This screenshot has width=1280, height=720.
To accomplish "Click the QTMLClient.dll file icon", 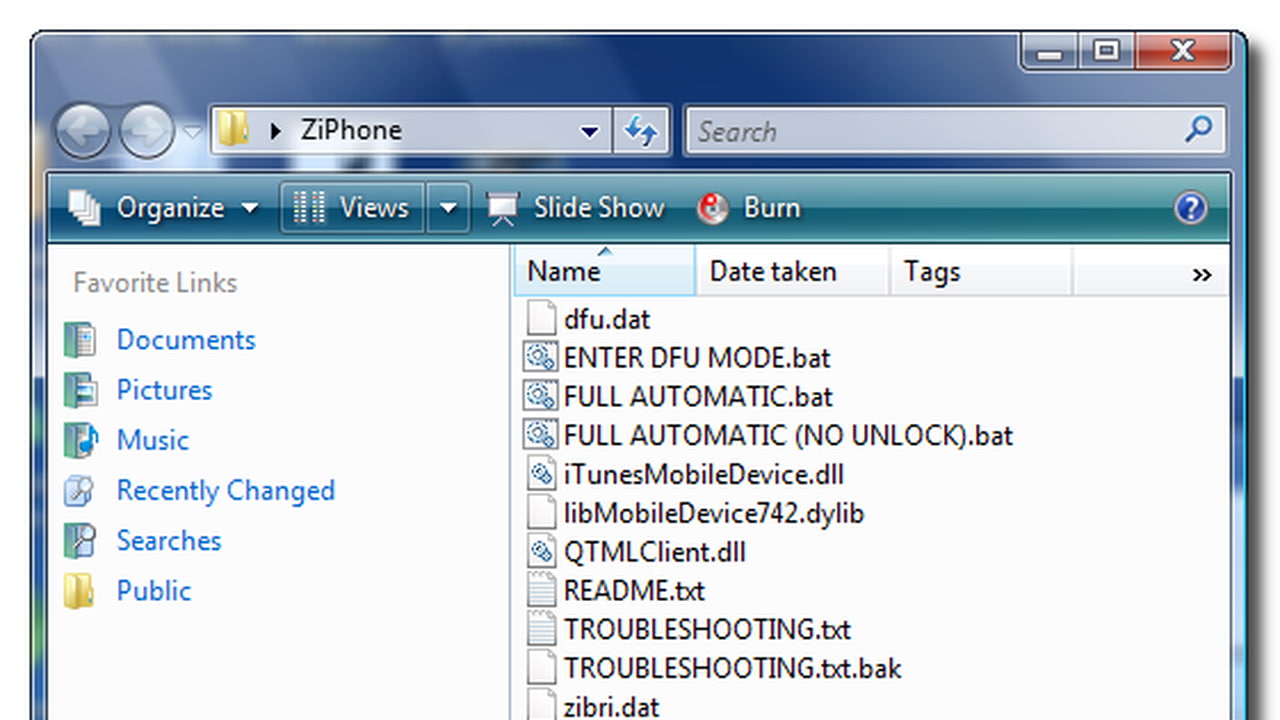I will [x=541, y=553].
